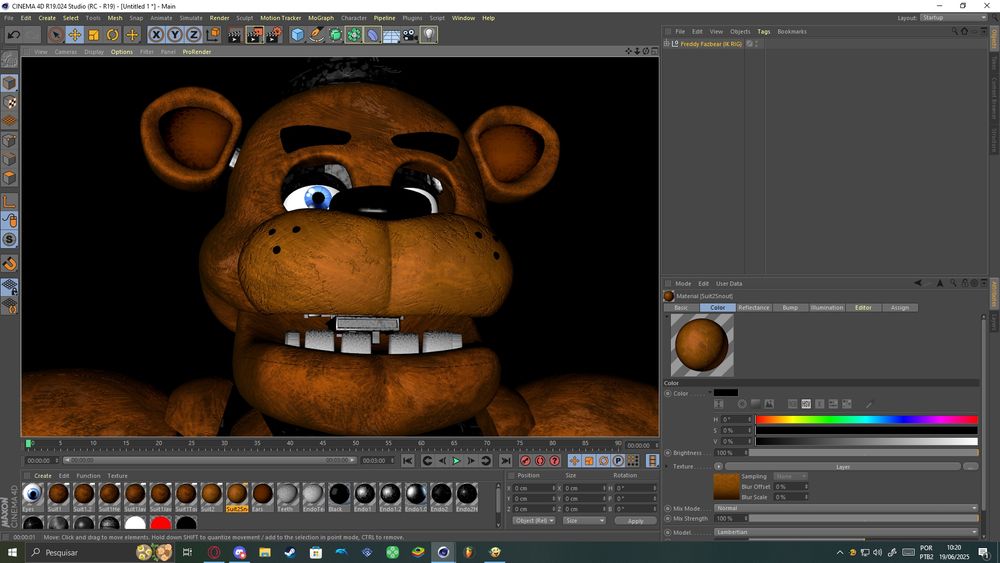Viewport: 1000px width, 563px height.
Task: Click the Undo arrow icon
Action: (13, 35)
